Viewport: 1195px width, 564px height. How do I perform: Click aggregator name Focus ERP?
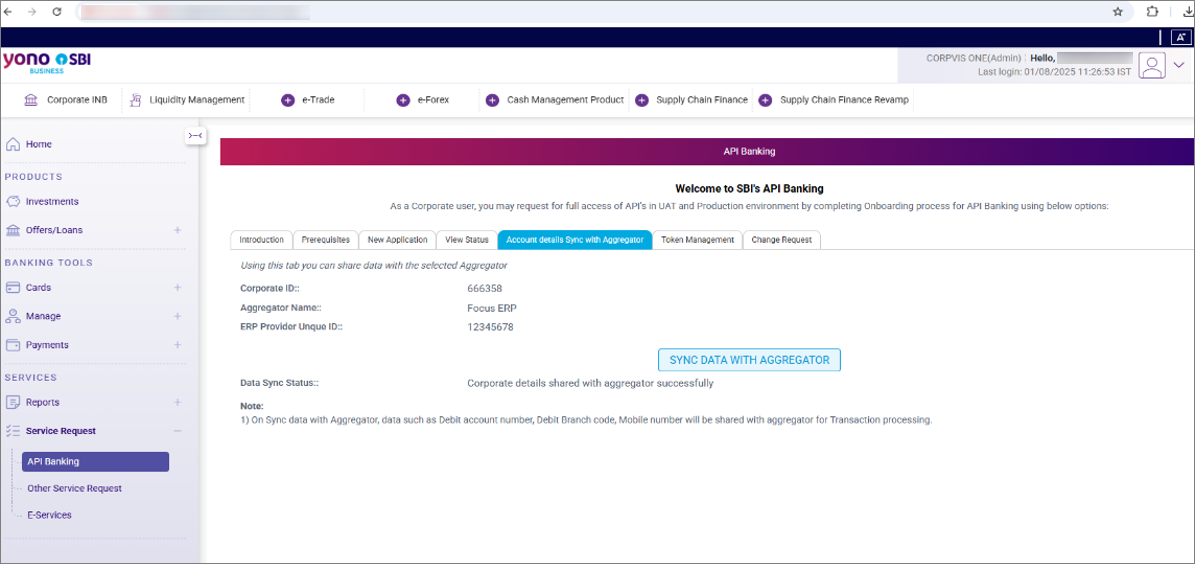492,308
